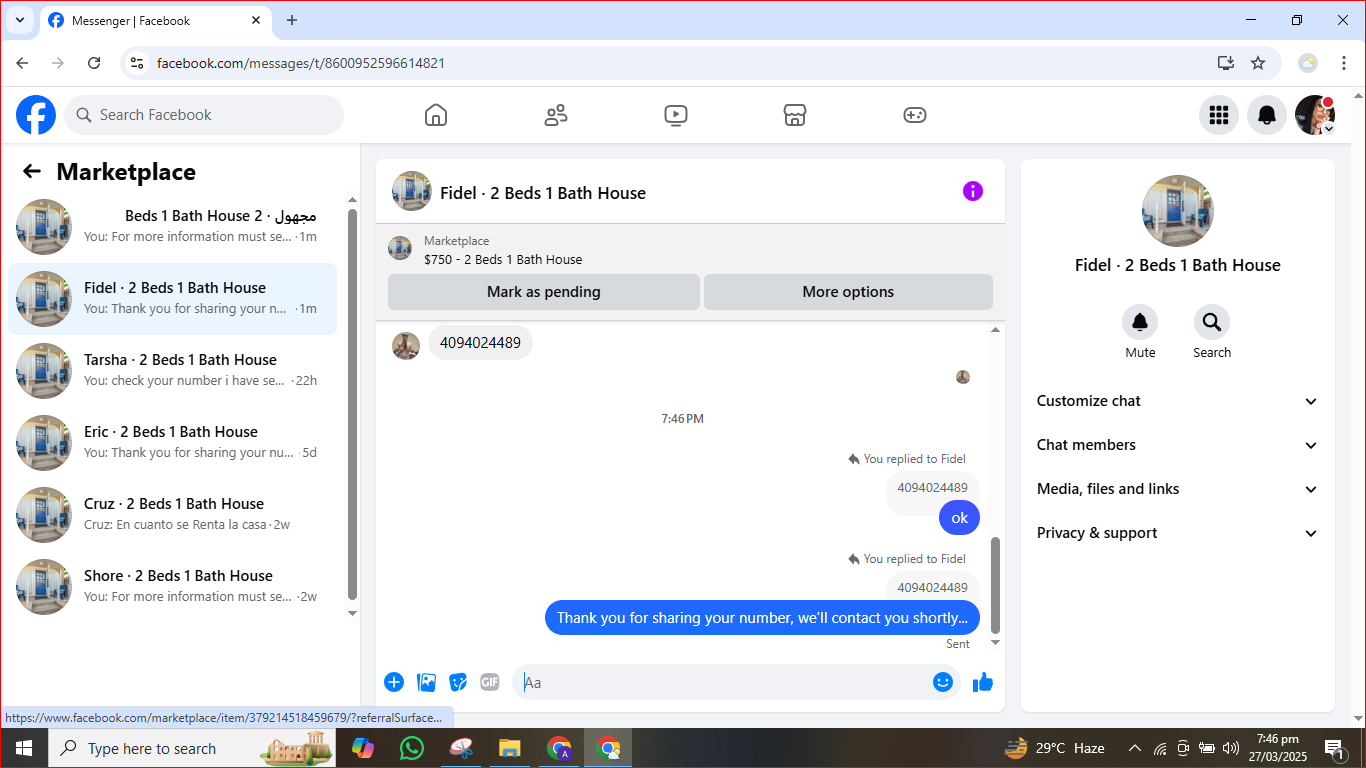The width and height of the screenshot is (1366, 768).
Task: Click the blue ok message bubble
Action: click(x=960, y=518)
